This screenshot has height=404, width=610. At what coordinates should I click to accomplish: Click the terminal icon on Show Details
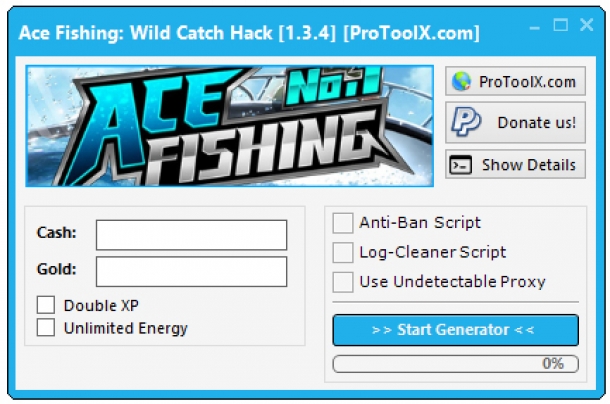[461, 165]
